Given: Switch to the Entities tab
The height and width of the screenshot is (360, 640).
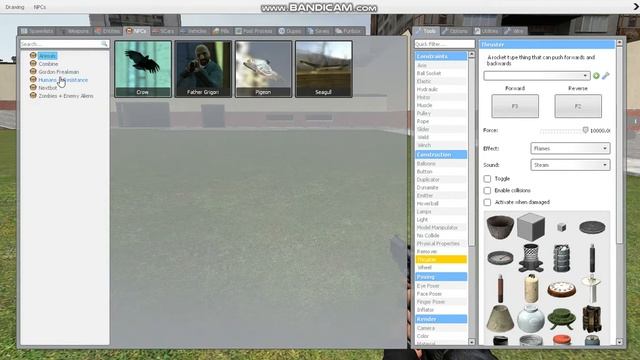Looking at the screenshot, I should coord(108,31).
